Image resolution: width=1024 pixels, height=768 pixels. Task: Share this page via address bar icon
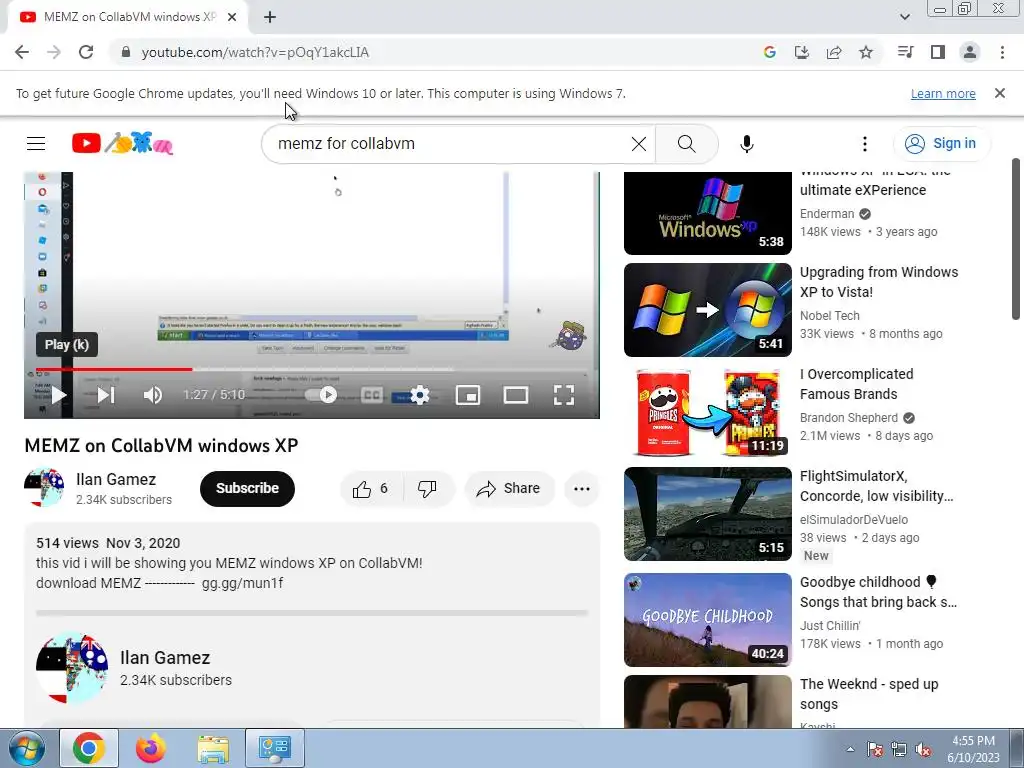point(834,52)
